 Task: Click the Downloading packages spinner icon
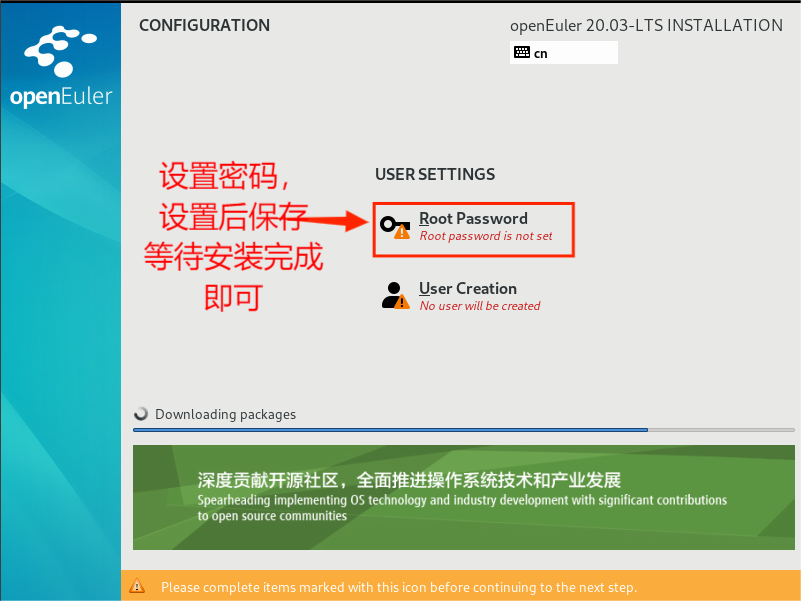pos(141,413)
